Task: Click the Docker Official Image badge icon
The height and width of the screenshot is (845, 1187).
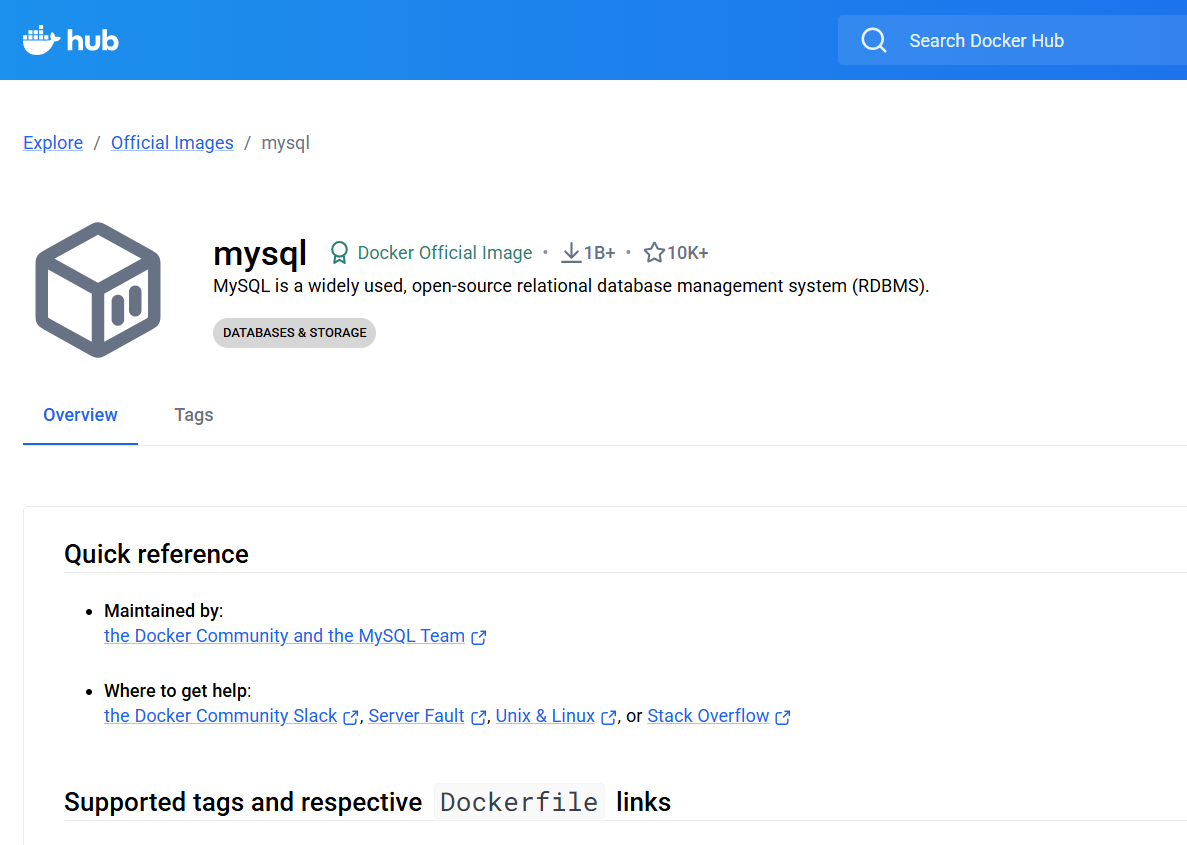Action: tap(339, 253)
